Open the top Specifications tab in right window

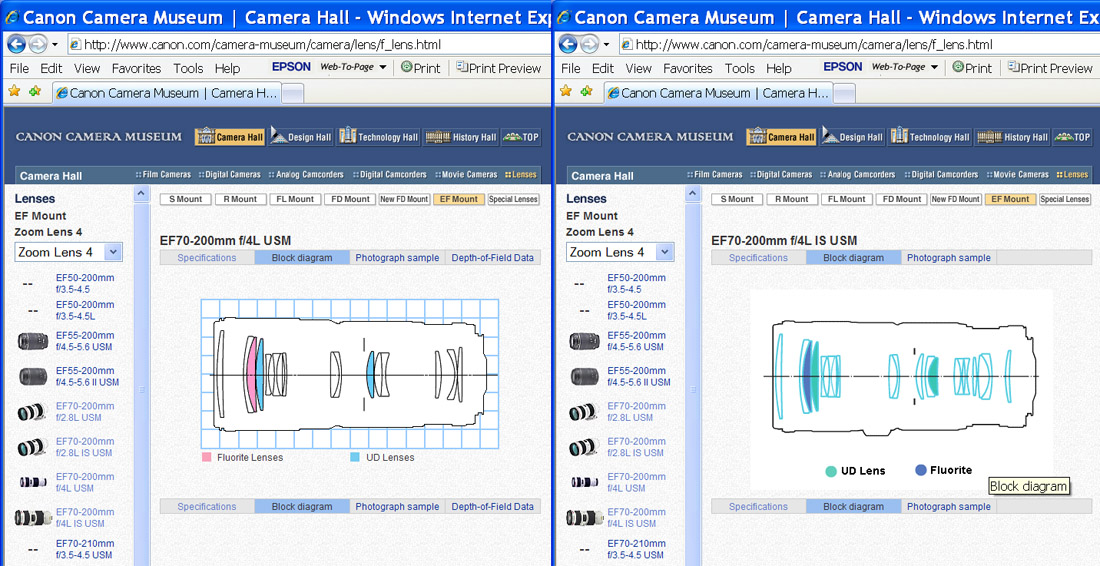pos(758,257)
